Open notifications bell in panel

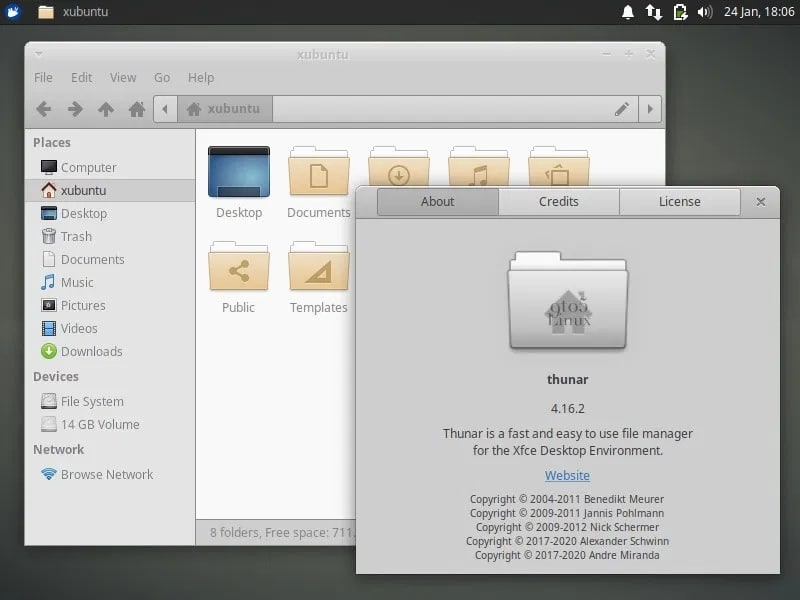tap(628, 11)
